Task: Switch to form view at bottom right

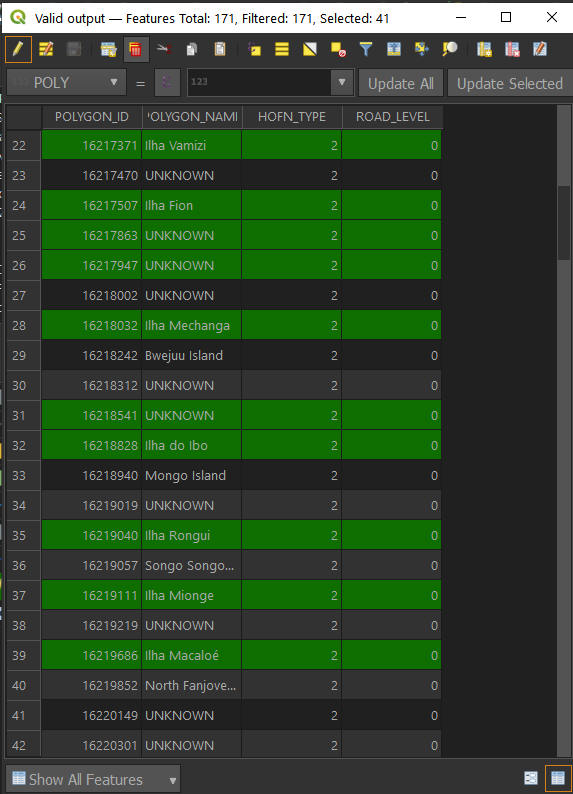Action: [530, 778]
